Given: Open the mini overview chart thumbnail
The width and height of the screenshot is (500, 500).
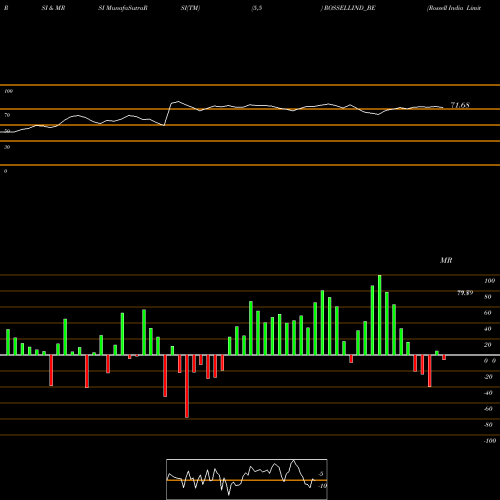Looking at the screenshot, I should pos(247,479).
